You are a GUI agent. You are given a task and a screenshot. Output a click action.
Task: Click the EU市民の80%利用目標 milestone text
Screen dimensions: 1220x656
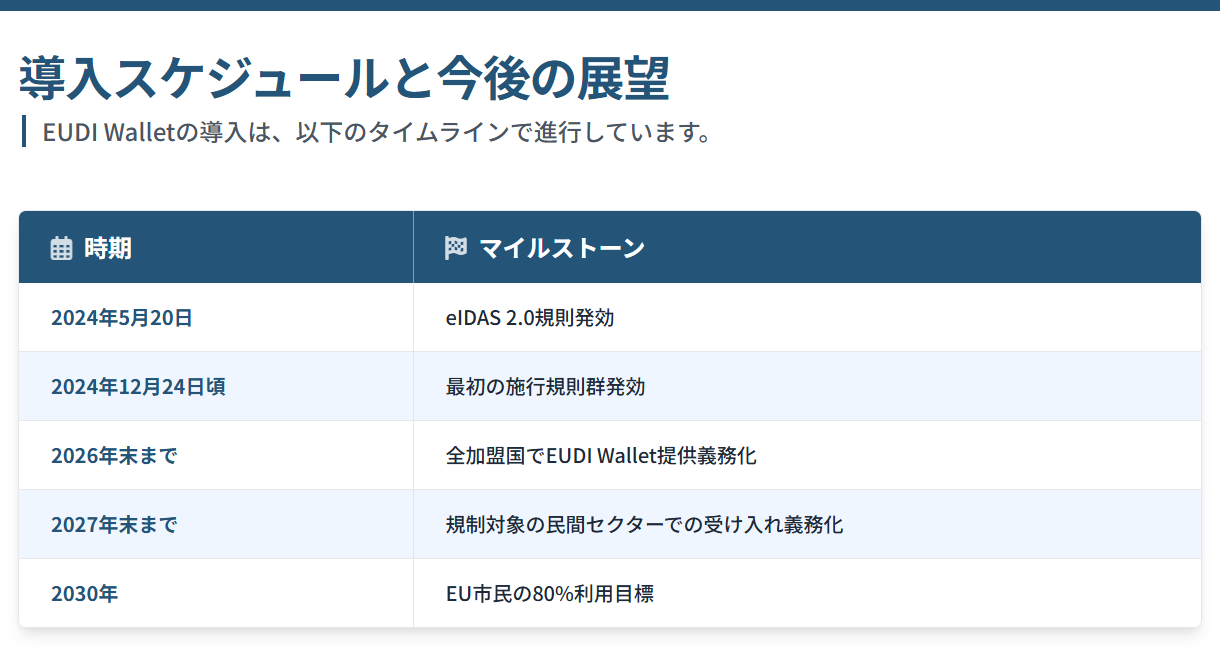click(550, 594)
